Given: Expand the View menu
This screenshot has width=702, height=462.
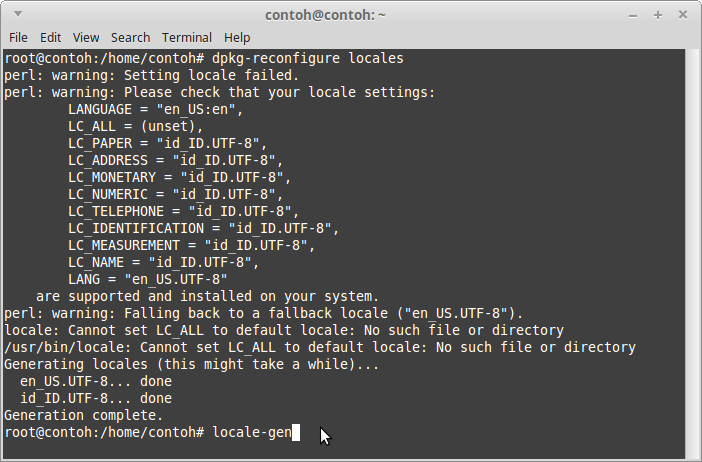Looking at the screenshot, I should point(86,37).
